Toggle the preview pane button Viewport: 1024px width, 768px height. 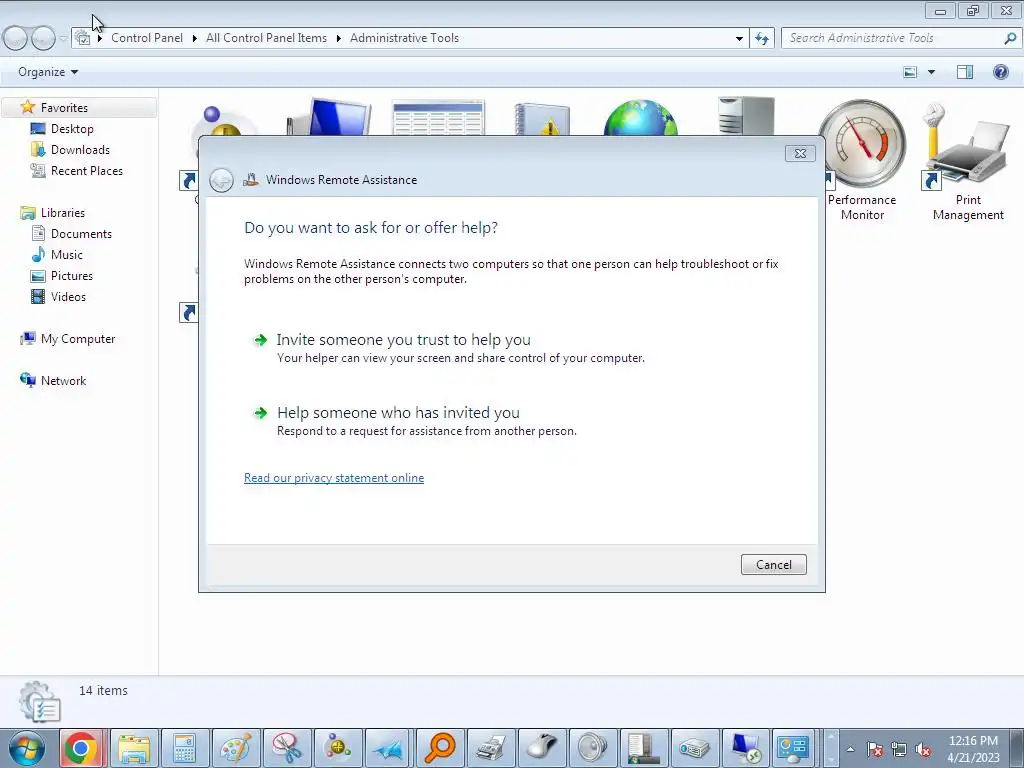[x=965, y=72]
